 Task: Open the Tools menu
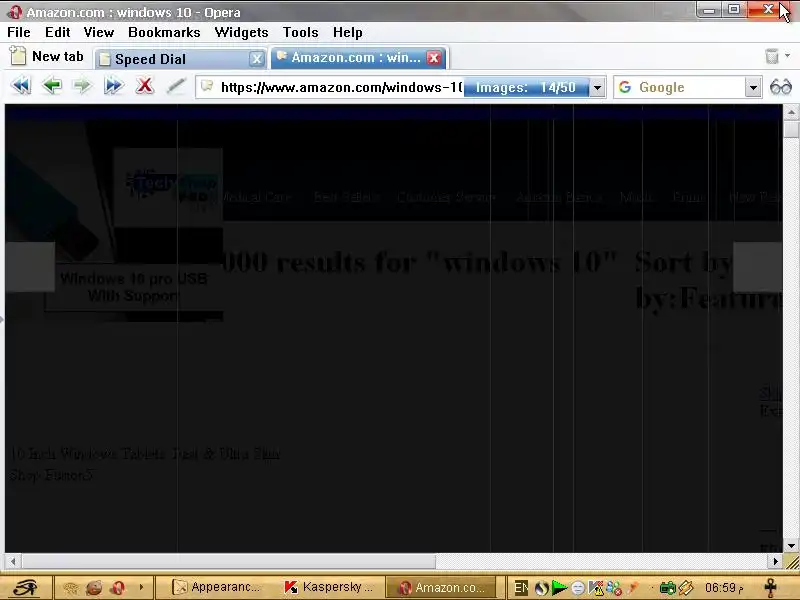coord(301,32)
